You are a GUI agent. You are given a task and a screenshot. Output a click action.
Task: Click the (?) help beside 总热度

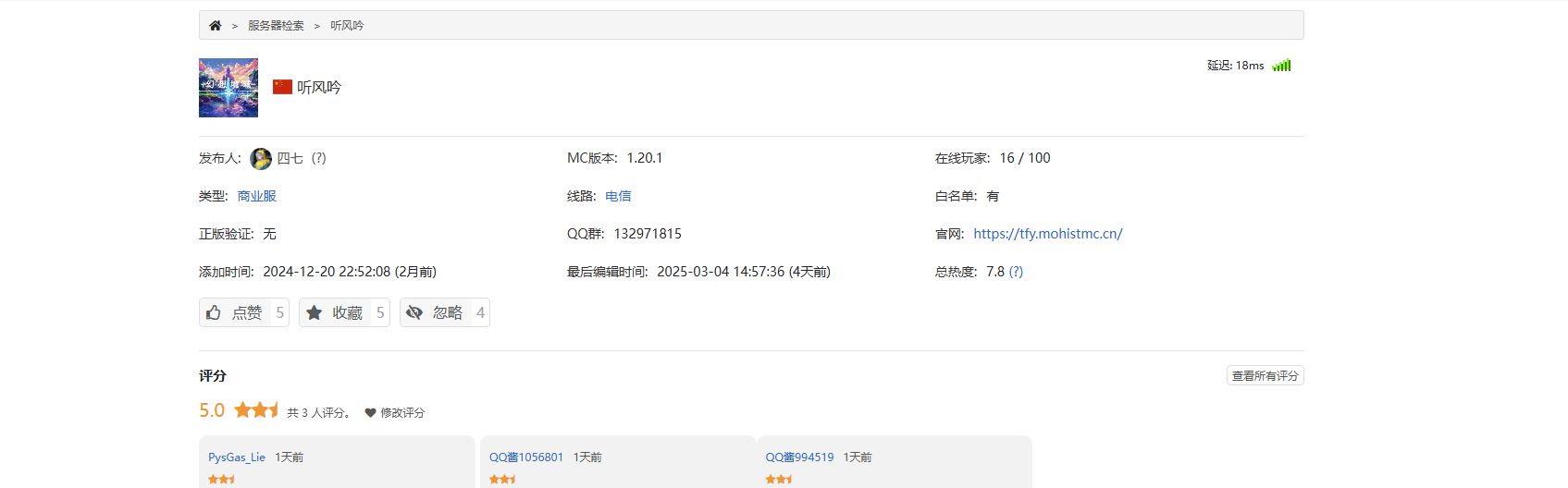click(x=1016, y=272)
